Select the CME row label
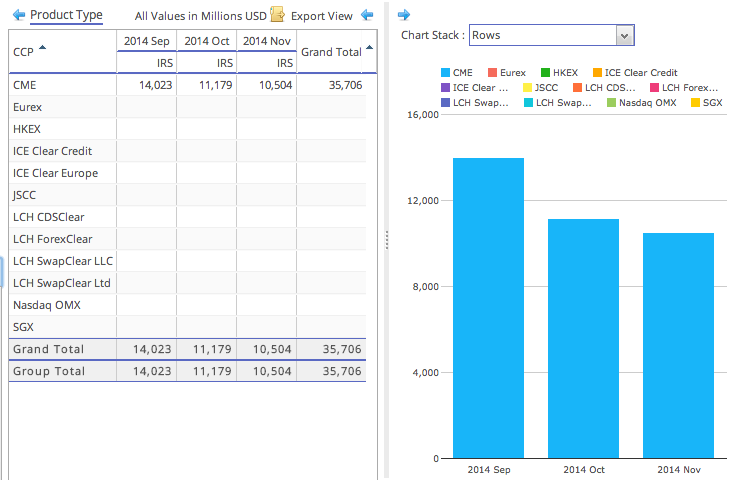 pyautogui.click(x=24, y=85)
